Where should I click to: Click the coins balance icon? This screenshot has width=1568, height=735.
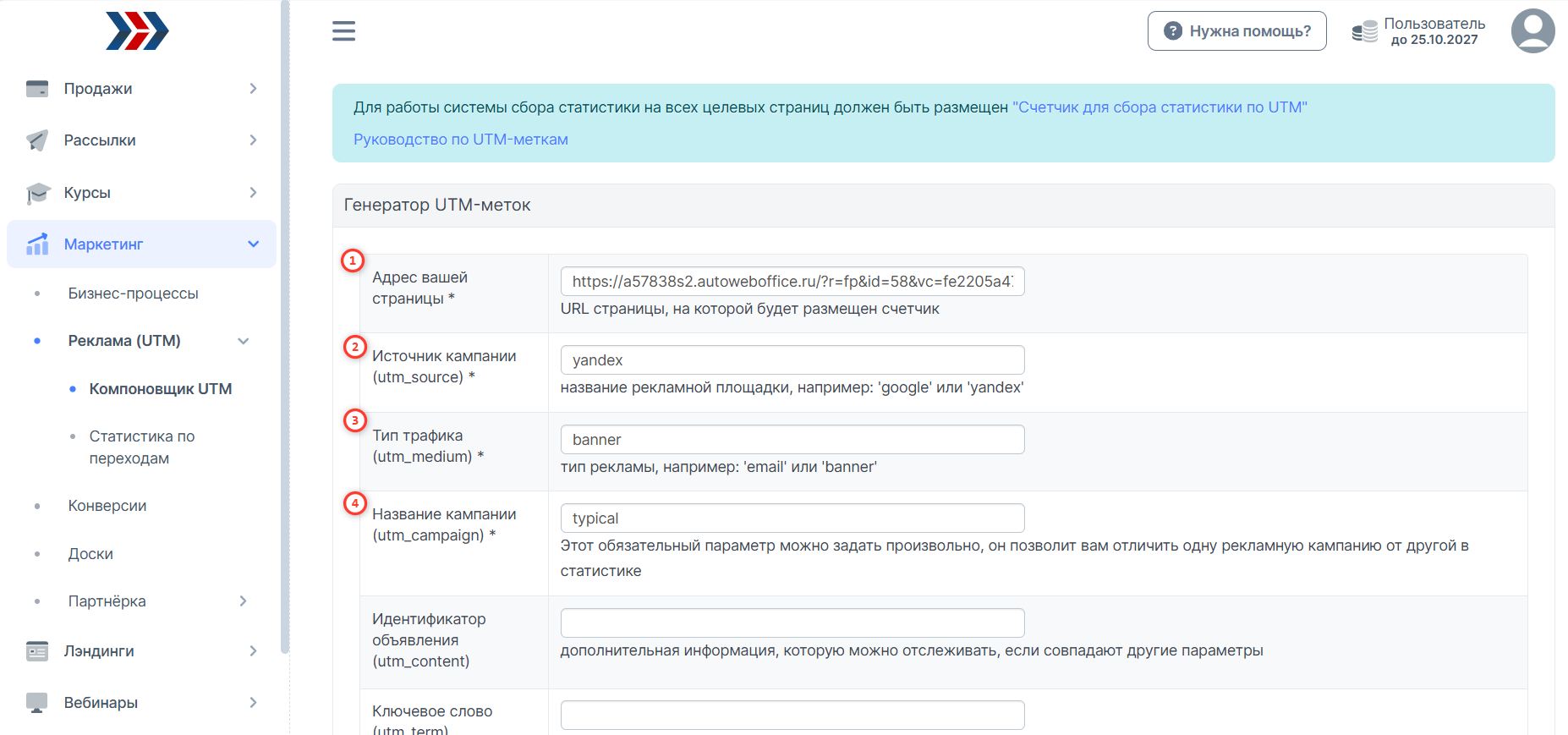[x=1364, y=32]
